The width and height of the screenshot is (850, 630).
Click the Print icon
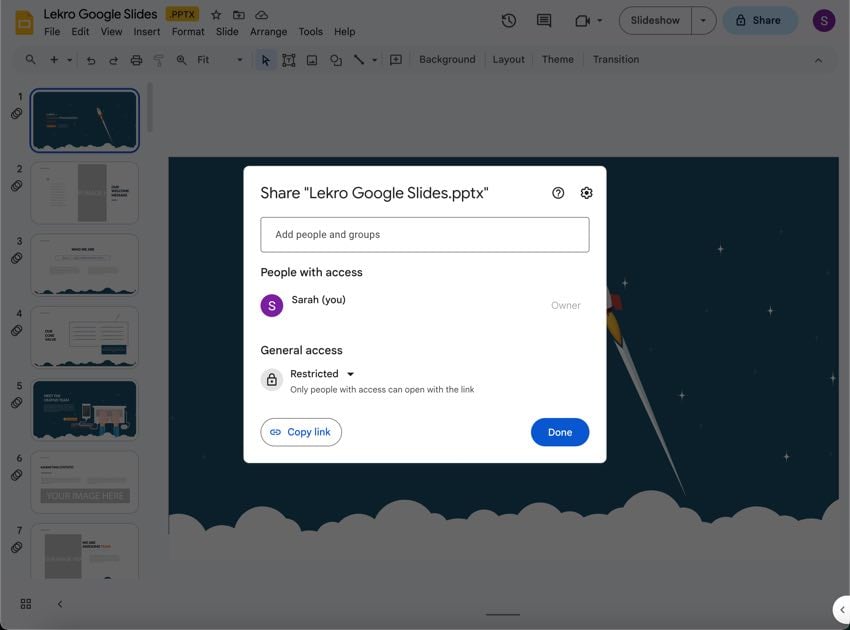coord(133,57)
